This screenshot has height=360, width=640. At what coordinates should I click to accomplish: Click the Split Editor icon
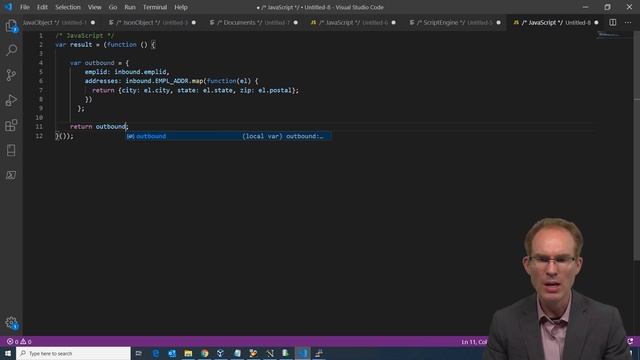point(613,22)
